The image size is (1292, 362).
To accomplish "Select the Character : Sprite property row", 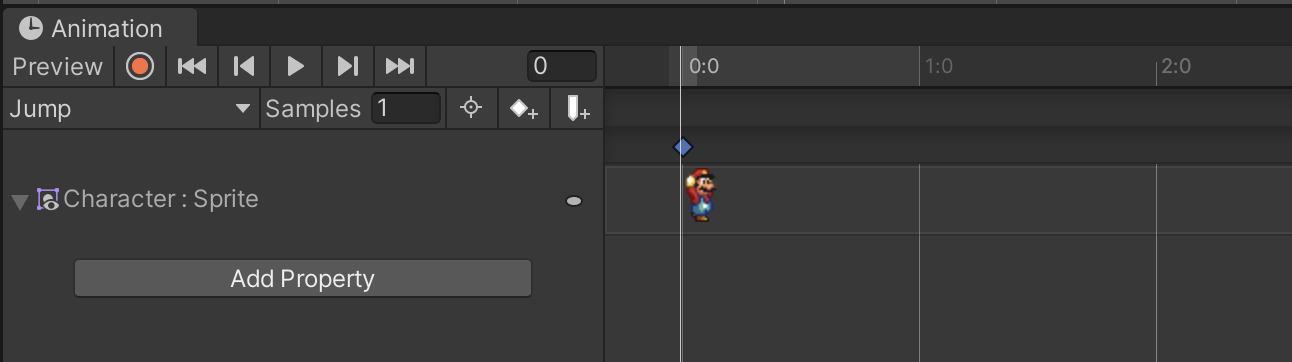I will tap(302, 200).
